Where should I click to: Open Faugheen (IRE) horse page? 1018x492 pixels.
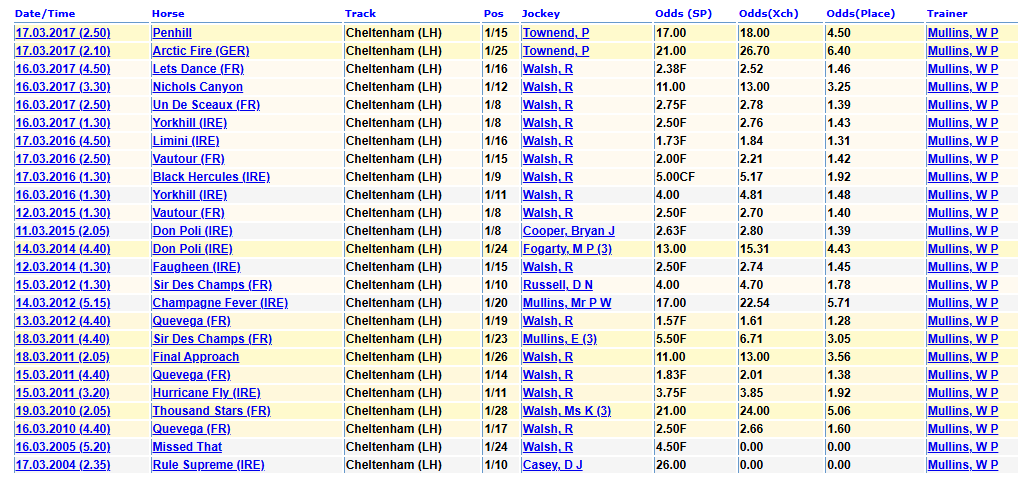pyautogui.click(x=196, y=267)
